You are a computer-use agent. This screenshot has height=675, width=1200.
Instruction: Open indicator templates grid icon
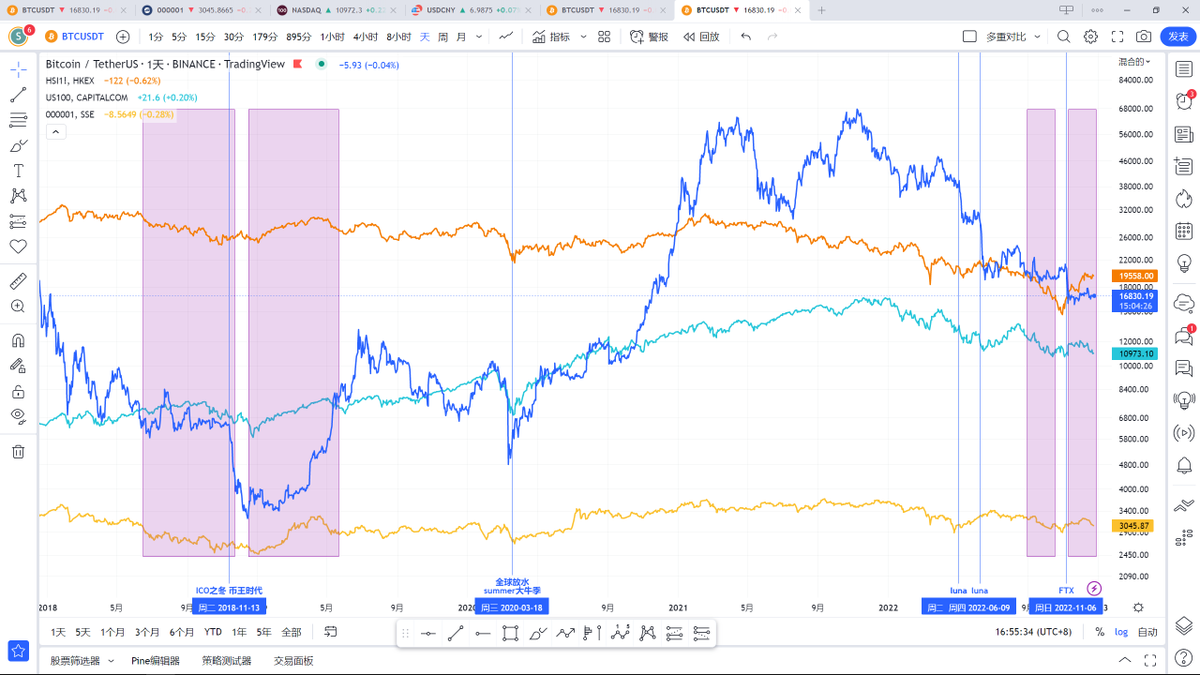604,37
